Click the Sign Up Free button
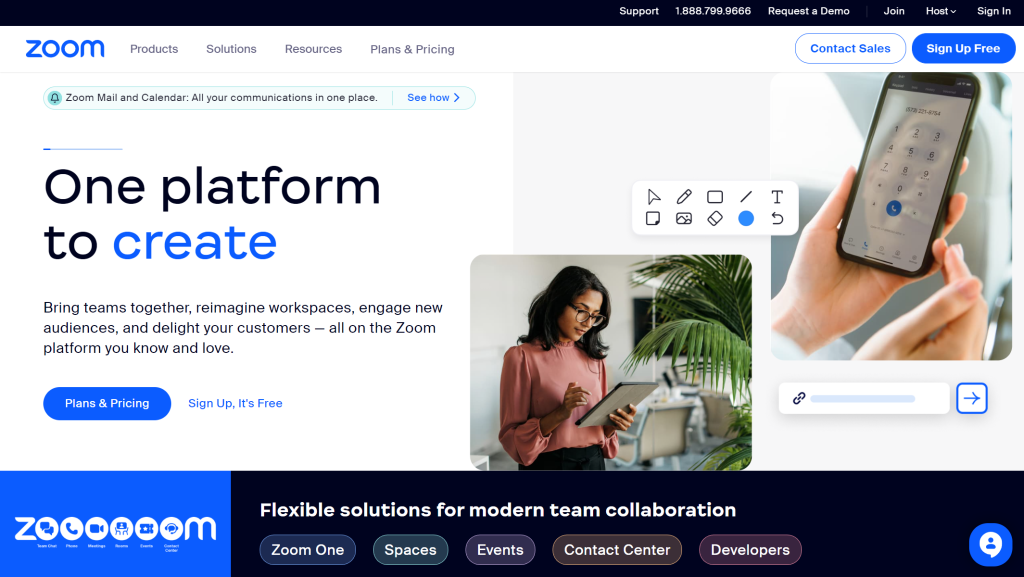 [x=963, y=48]
